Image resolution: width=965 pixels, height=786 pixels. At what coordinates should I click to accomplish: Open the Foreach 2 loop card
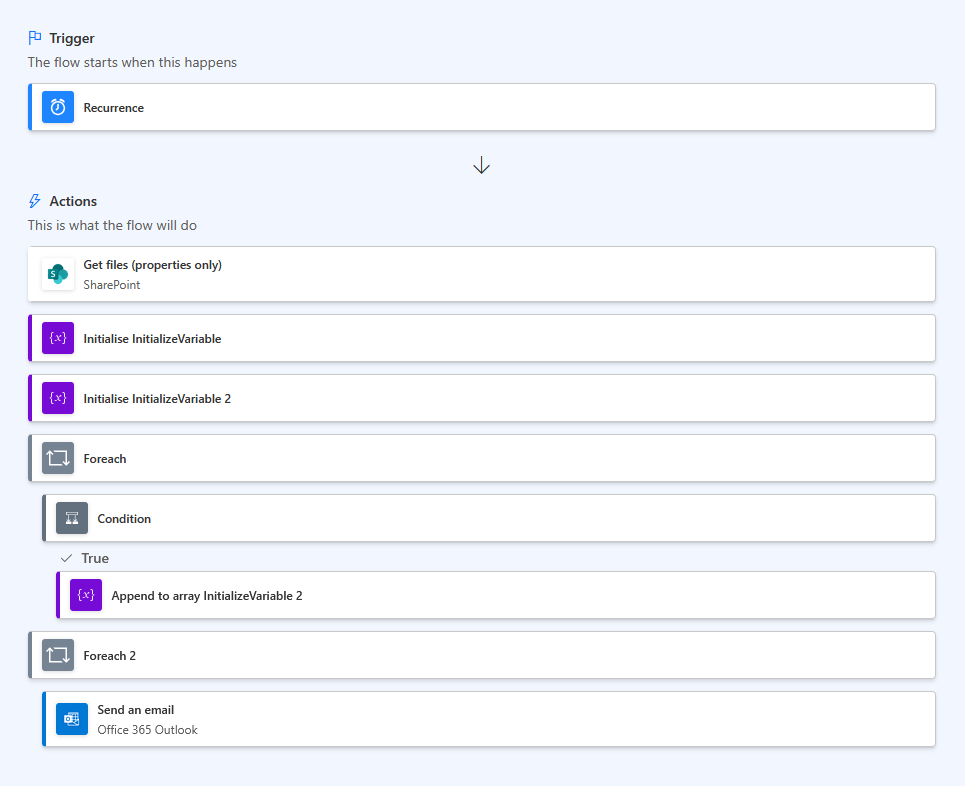point(482,655)
